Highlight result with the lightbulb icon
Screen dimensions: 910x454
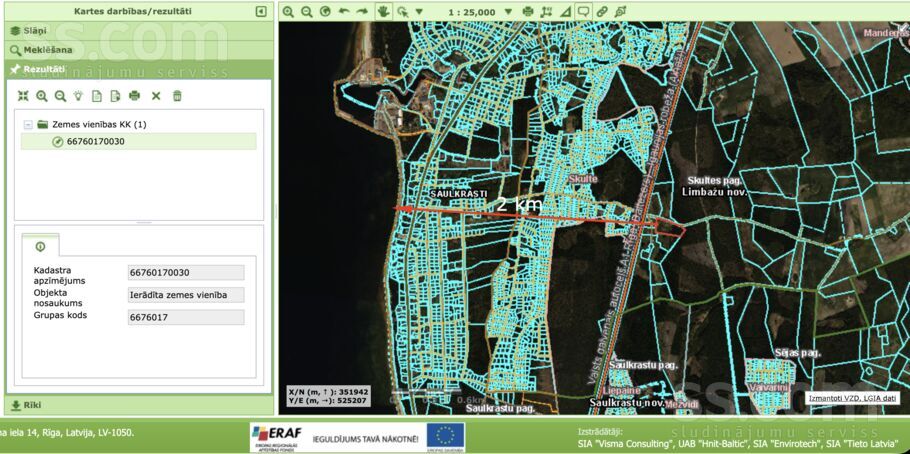click(x=78, y=96)
